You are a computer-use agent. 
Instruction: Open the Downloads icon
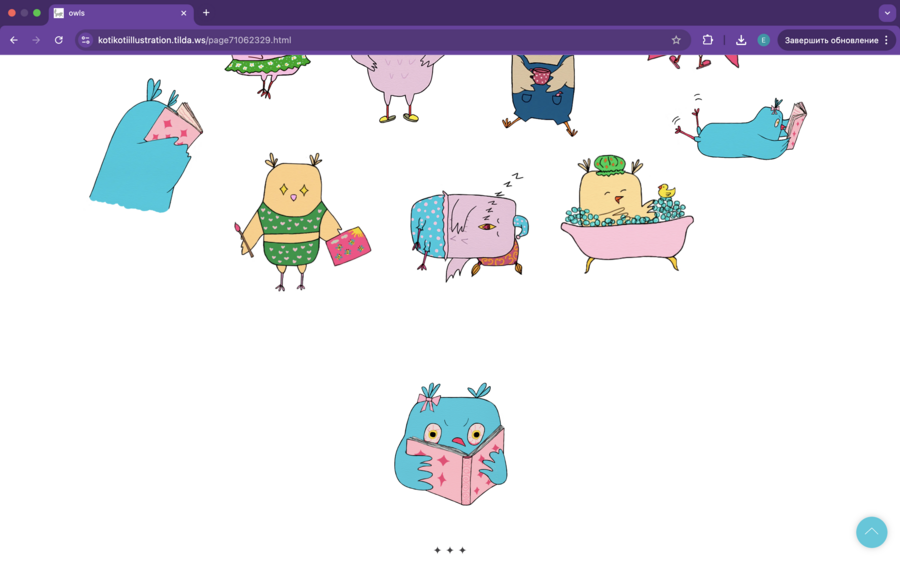741,40
